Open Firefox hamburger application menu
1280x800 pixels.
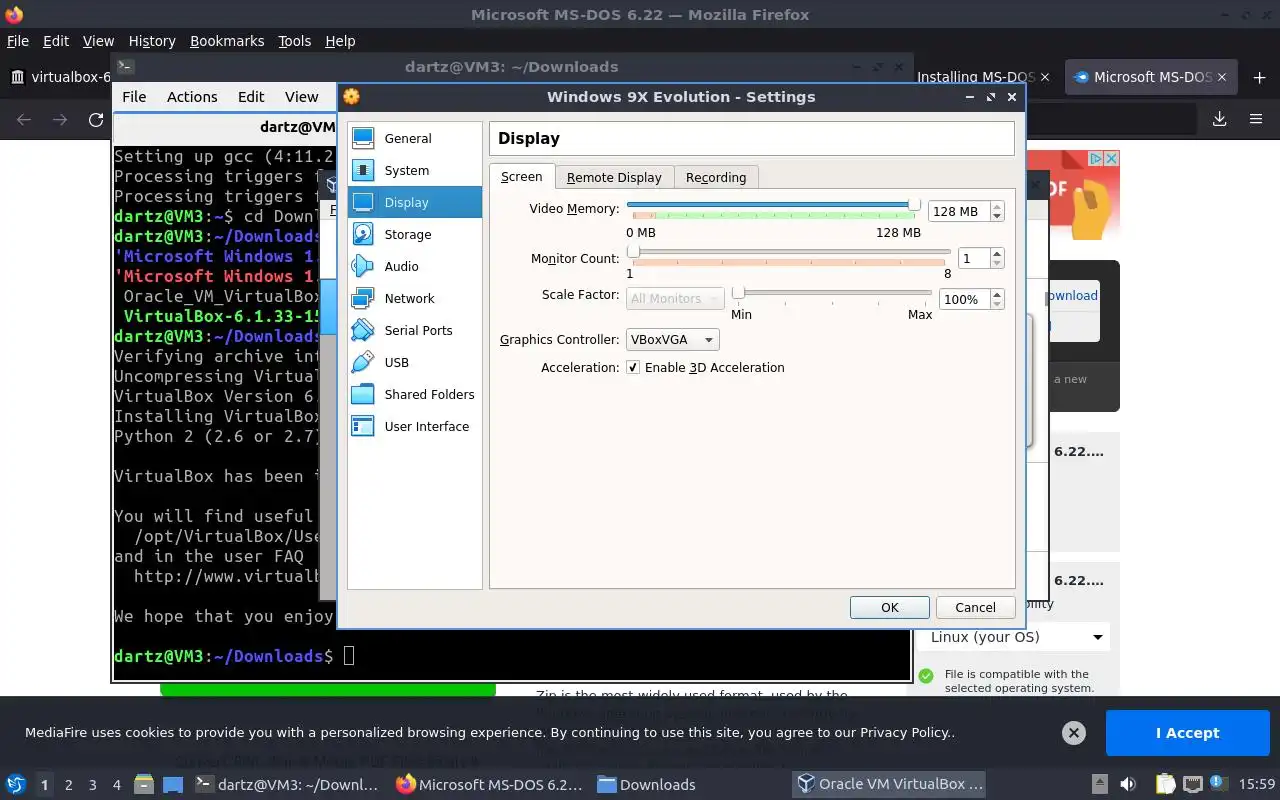[1256, 119]
